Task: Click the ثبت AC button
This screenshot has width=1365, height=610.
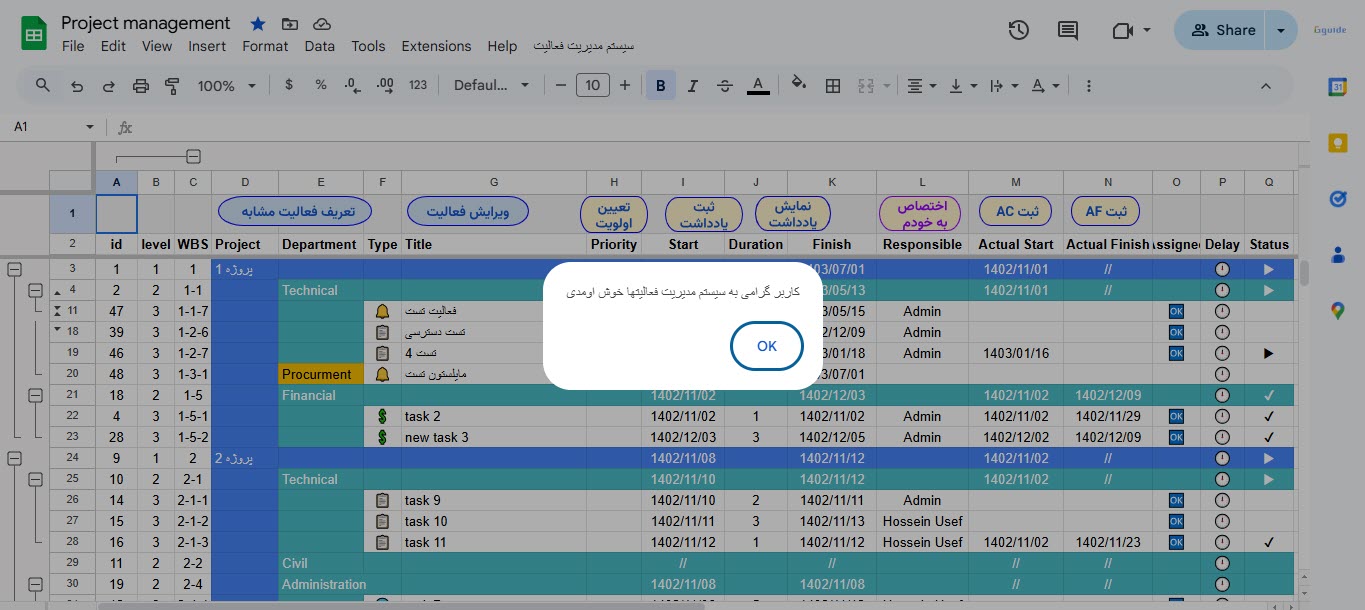Action: point(1015,211)
